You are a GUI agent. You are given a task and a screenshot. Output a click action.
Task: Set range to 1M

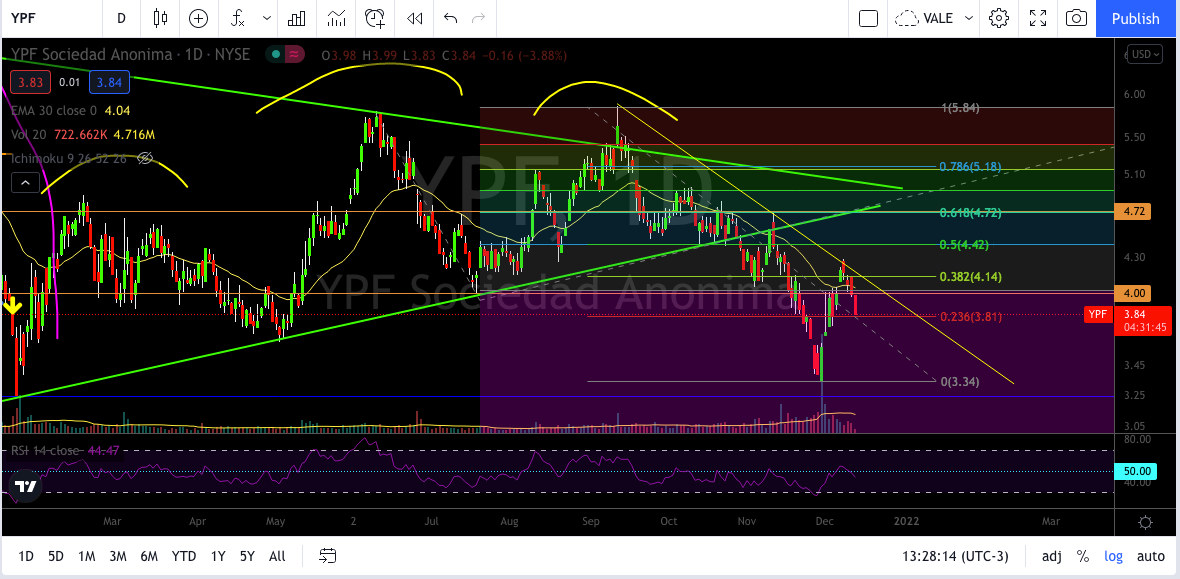click(x=87, y=556)
